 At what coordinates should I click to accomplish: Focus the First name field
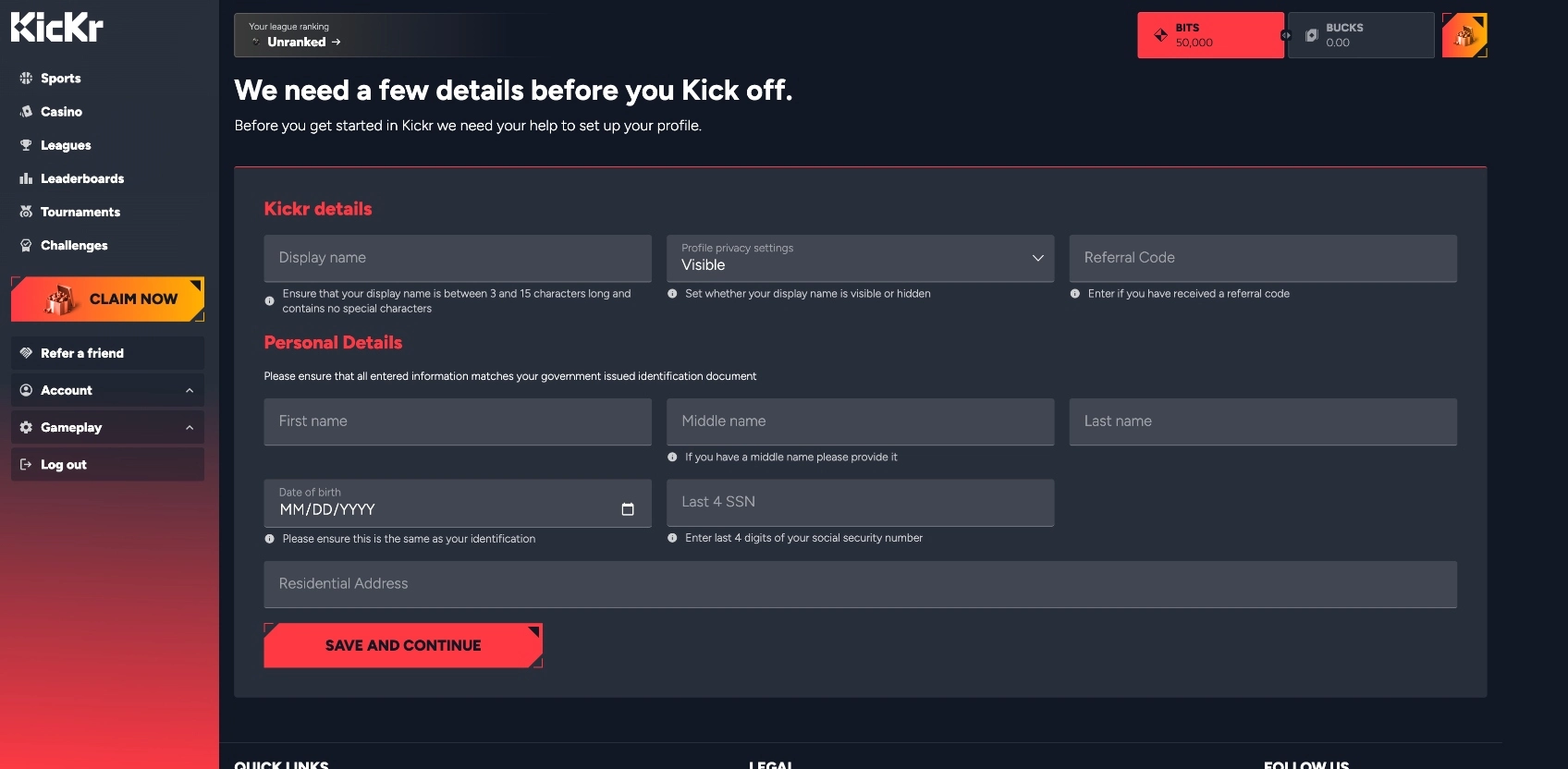pos(458,421)
